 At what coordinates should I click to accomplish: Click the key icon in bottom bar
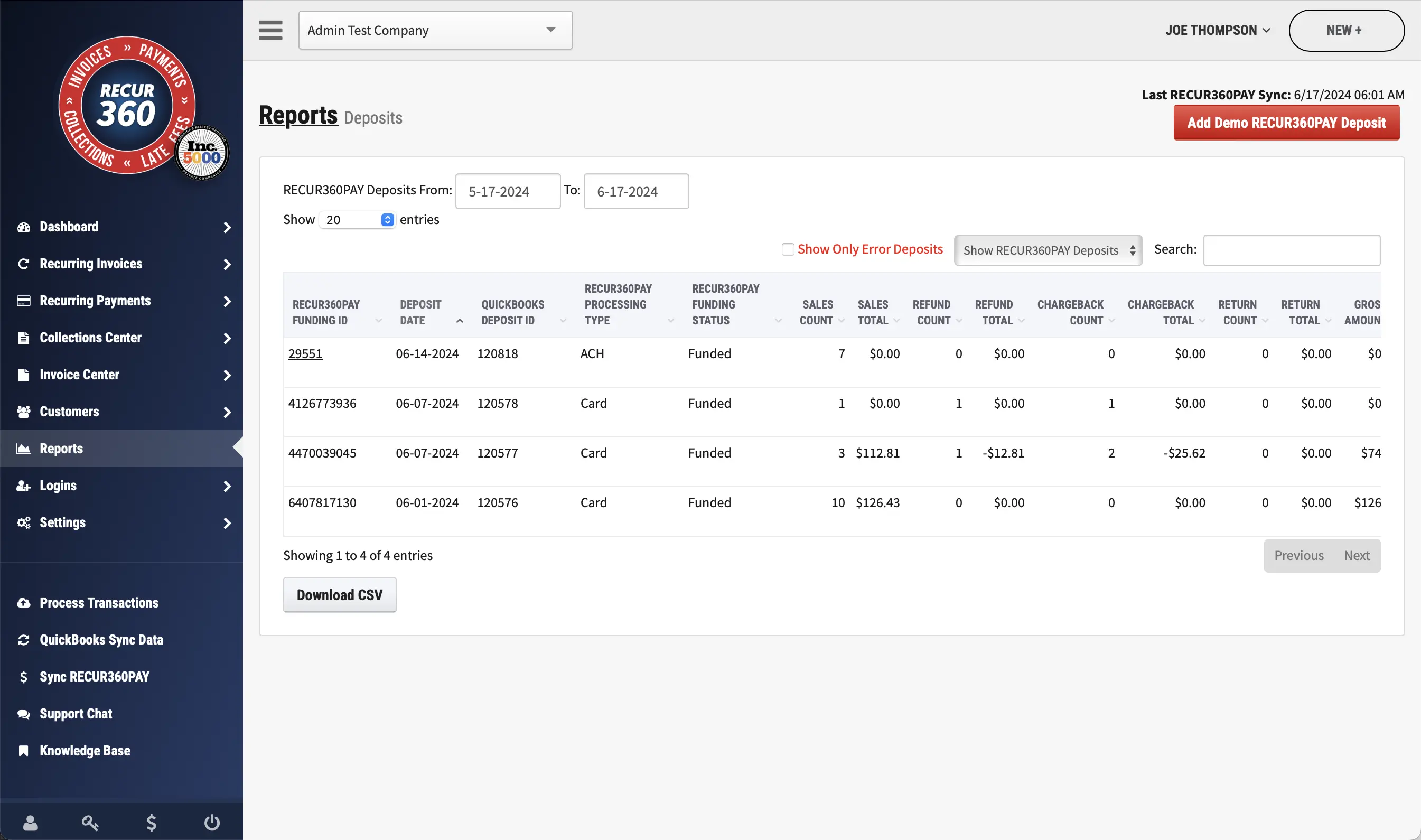(x=90, y=823)
